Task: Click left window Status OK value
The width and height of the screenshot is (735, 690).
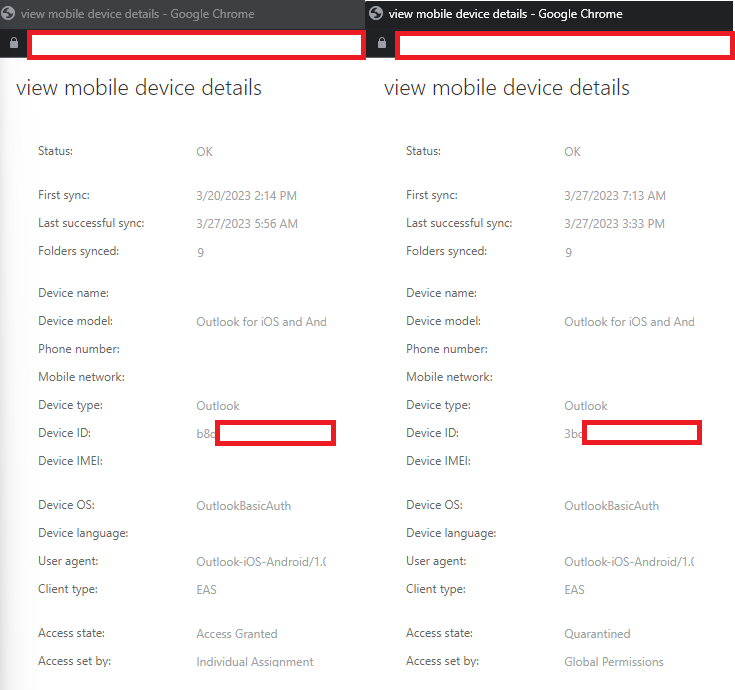Action: [204, 152]
